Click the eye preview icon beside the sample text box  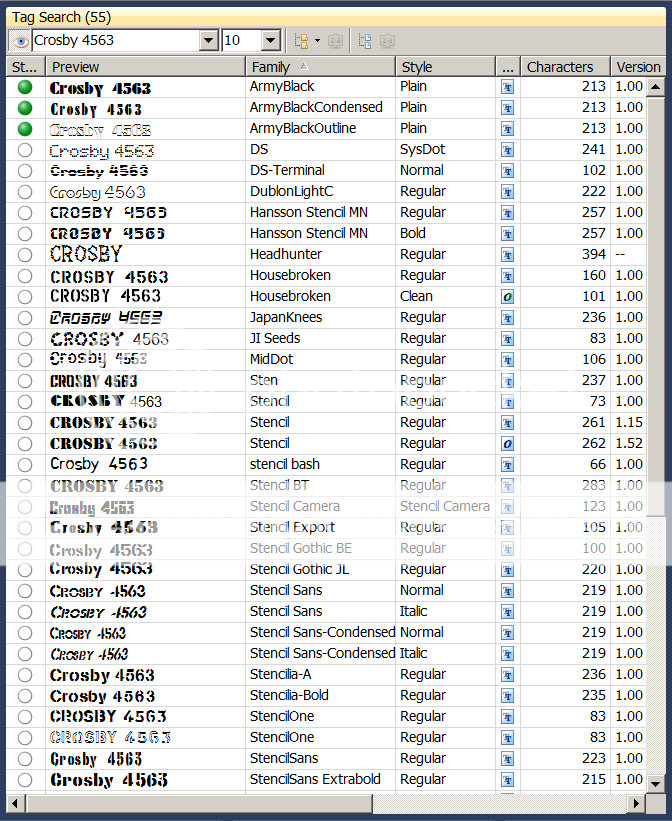19,41
